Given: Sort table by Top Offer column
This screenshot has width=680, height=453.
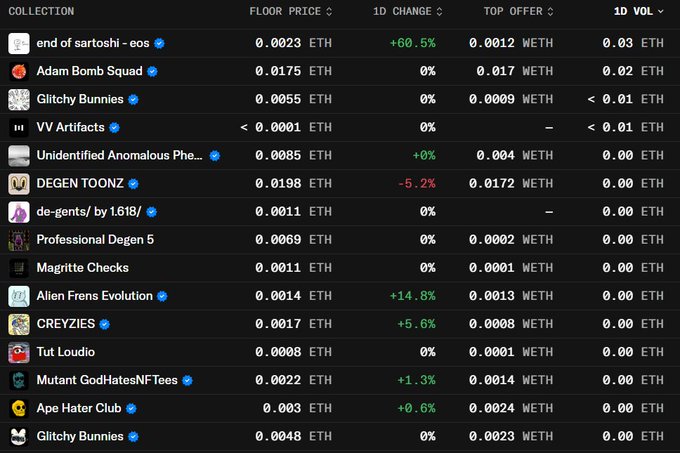Looking at the screenshot, I should pos(519,11).
